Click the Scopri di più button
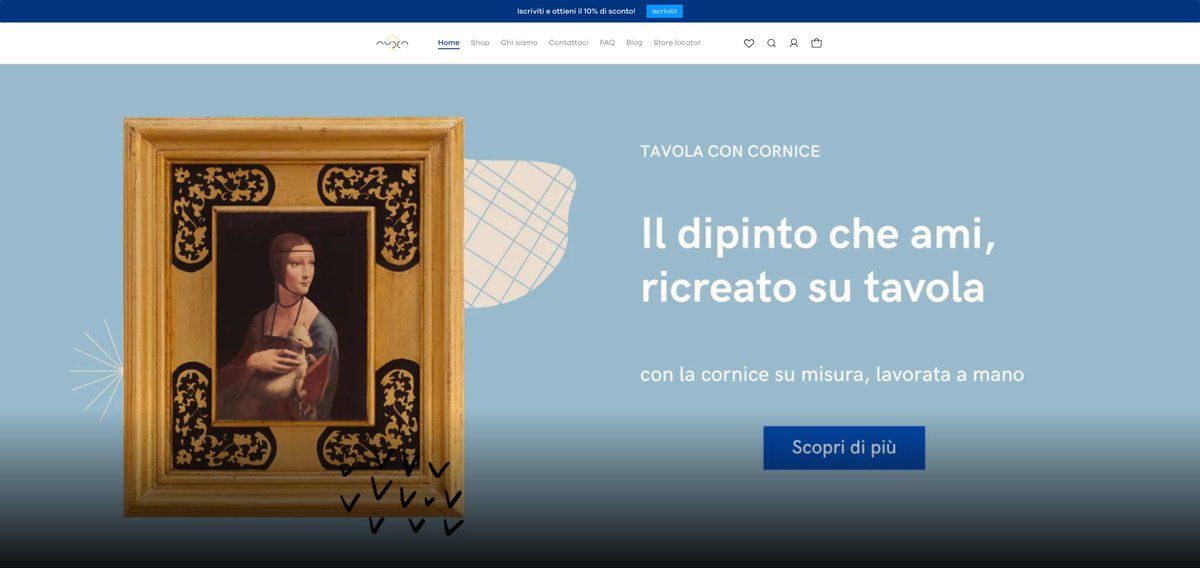Screen dimensions: 1200x568 pyautogui.click(x=844, y=448)
